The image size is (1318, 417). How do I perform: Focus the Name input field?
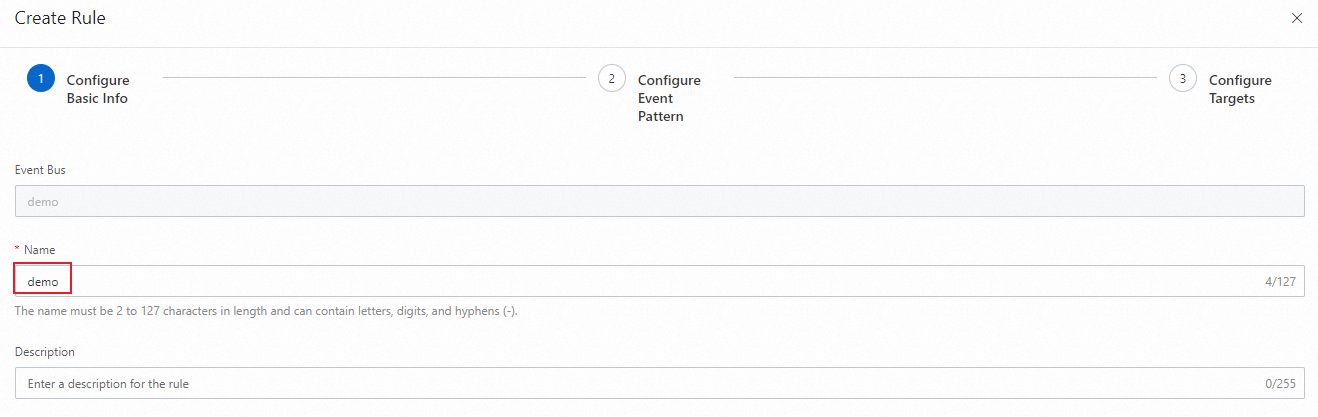click(x=640, y=282)
